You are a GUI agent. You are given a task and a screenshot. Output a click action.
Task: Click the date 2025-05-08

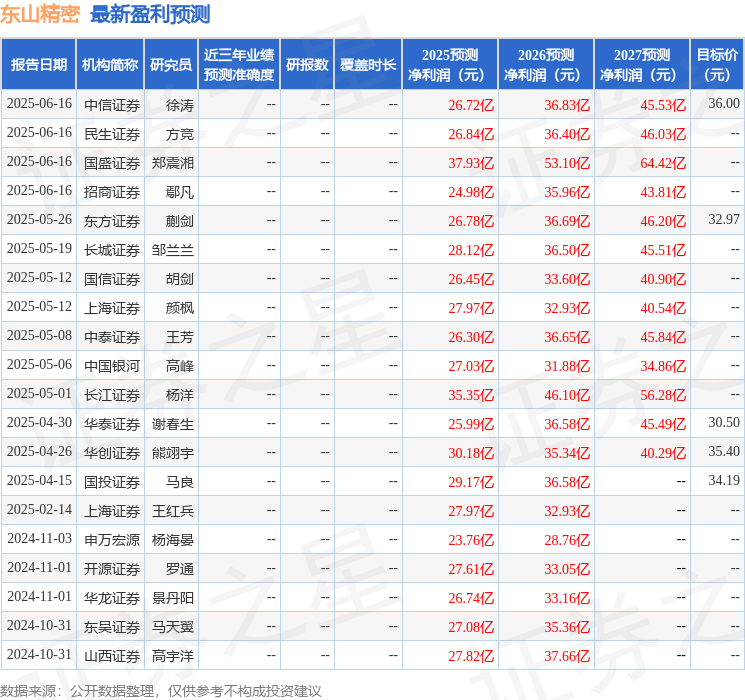pyautogui.click(x=39, y=335)
